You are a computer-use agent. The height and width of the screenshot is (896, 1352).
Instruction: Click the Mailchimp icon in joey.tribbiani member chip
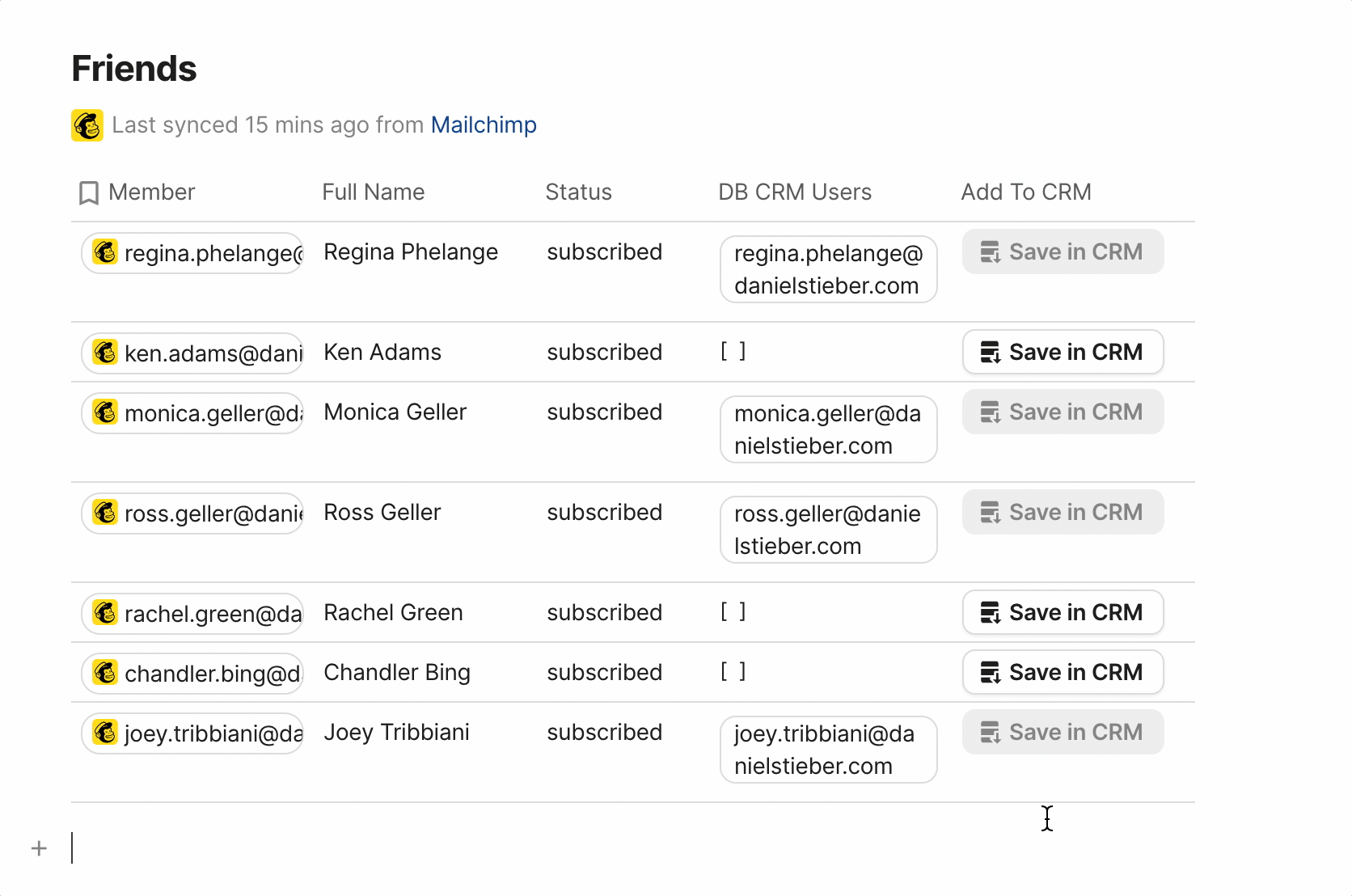(x=105, y=733)
